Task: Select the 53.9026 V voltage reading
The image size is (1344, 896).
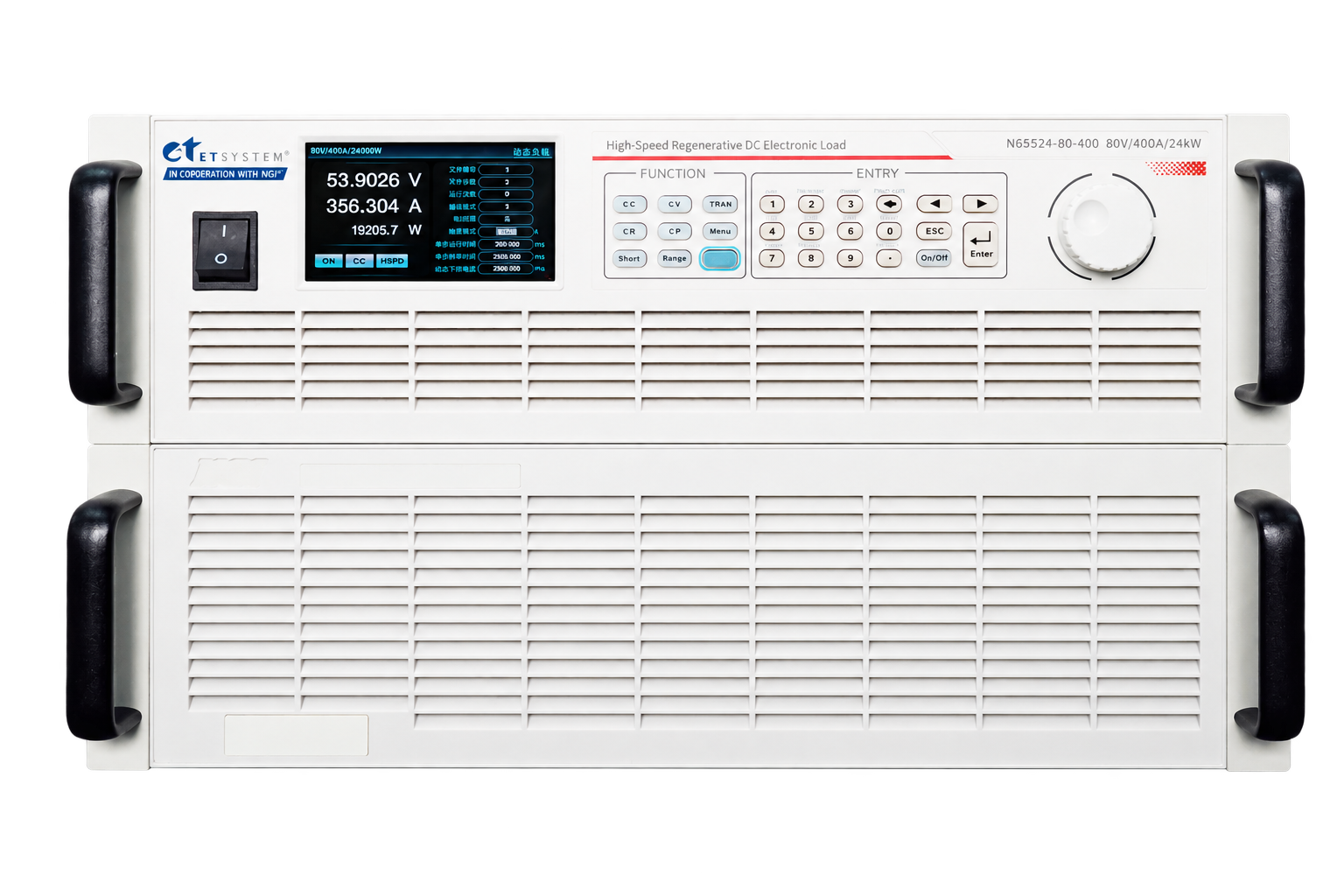Action: (x=374, y=180)
